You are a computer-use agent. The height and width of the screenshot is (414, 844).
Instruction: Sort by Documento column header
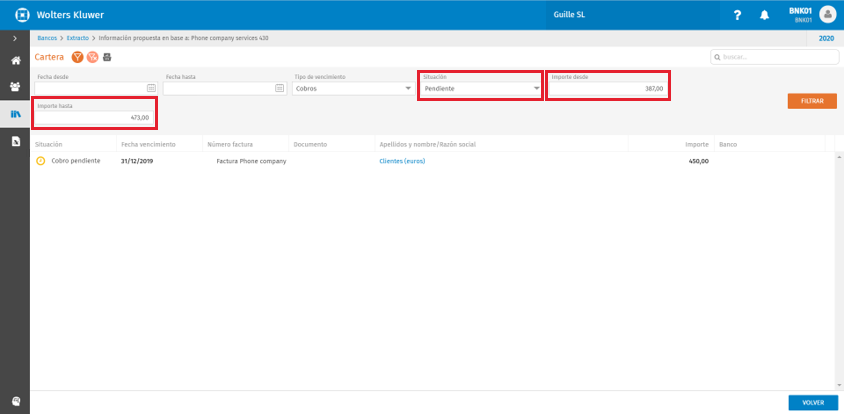tap(310, 144)
